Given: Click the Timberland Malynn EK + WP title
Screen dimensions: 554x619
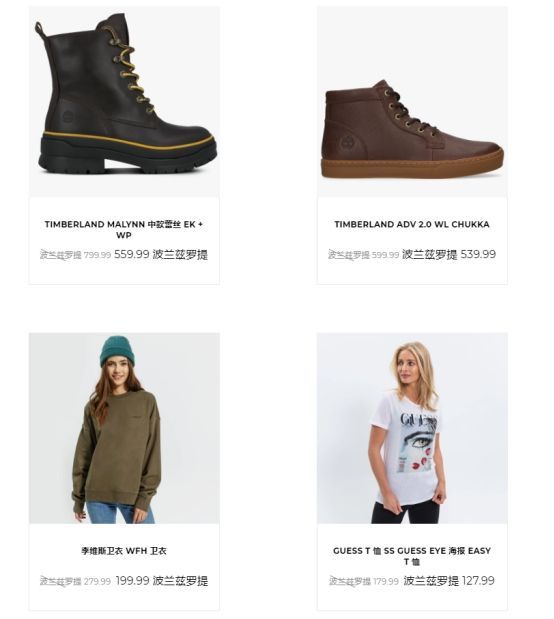Looking at the screenshot, I should pos(124,229).
